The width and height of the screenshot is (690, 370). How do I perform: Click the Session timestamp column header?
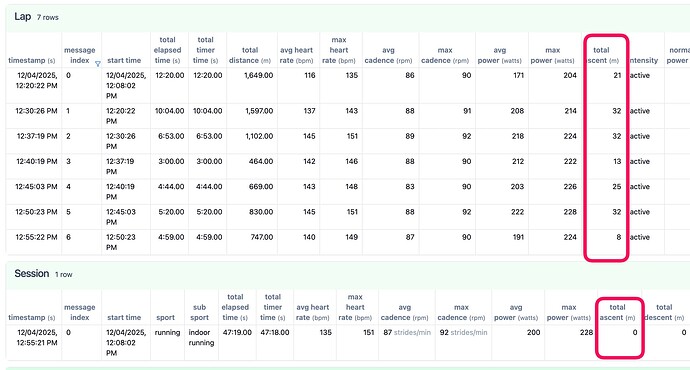coord(32,317)
